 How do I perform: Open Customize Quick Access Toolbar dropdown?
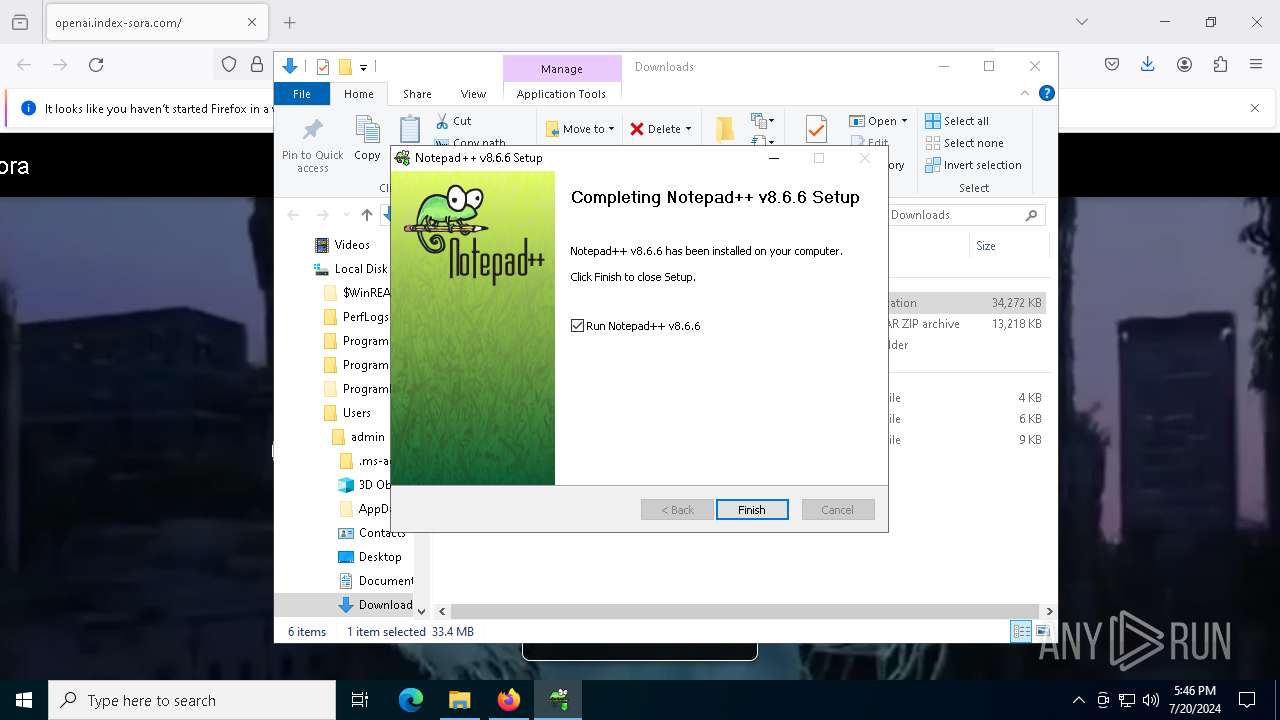tap(363, 67)
